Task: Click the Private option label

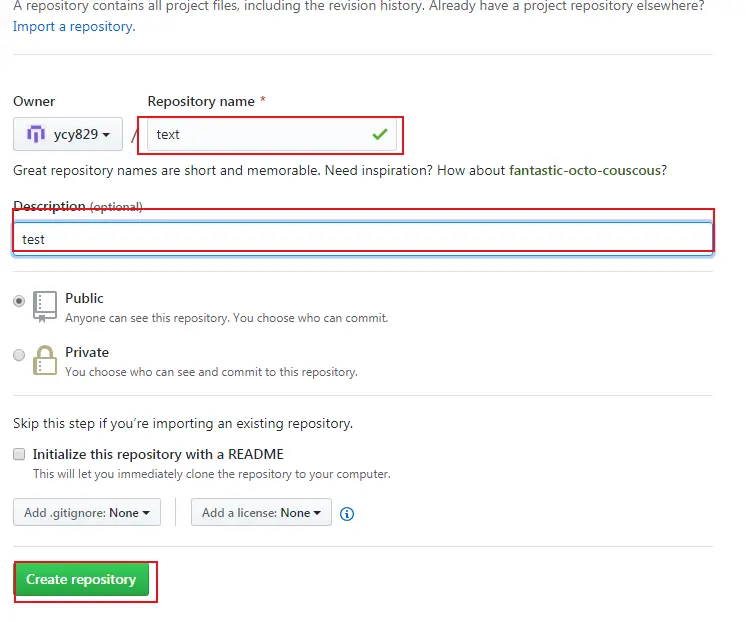Action: click(x=87, y=352)
